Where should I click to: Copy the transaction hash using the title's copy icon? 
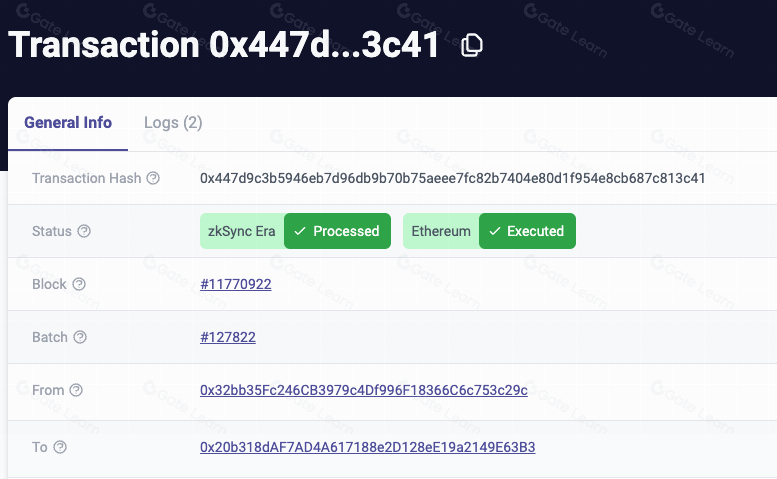pyautogui.click(x=471, y=45)
